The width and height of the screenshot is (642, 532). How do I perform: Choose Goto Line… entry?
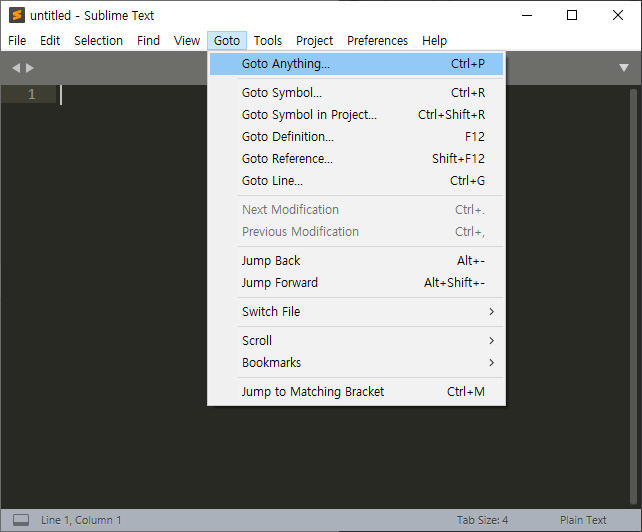coord(356,181)
